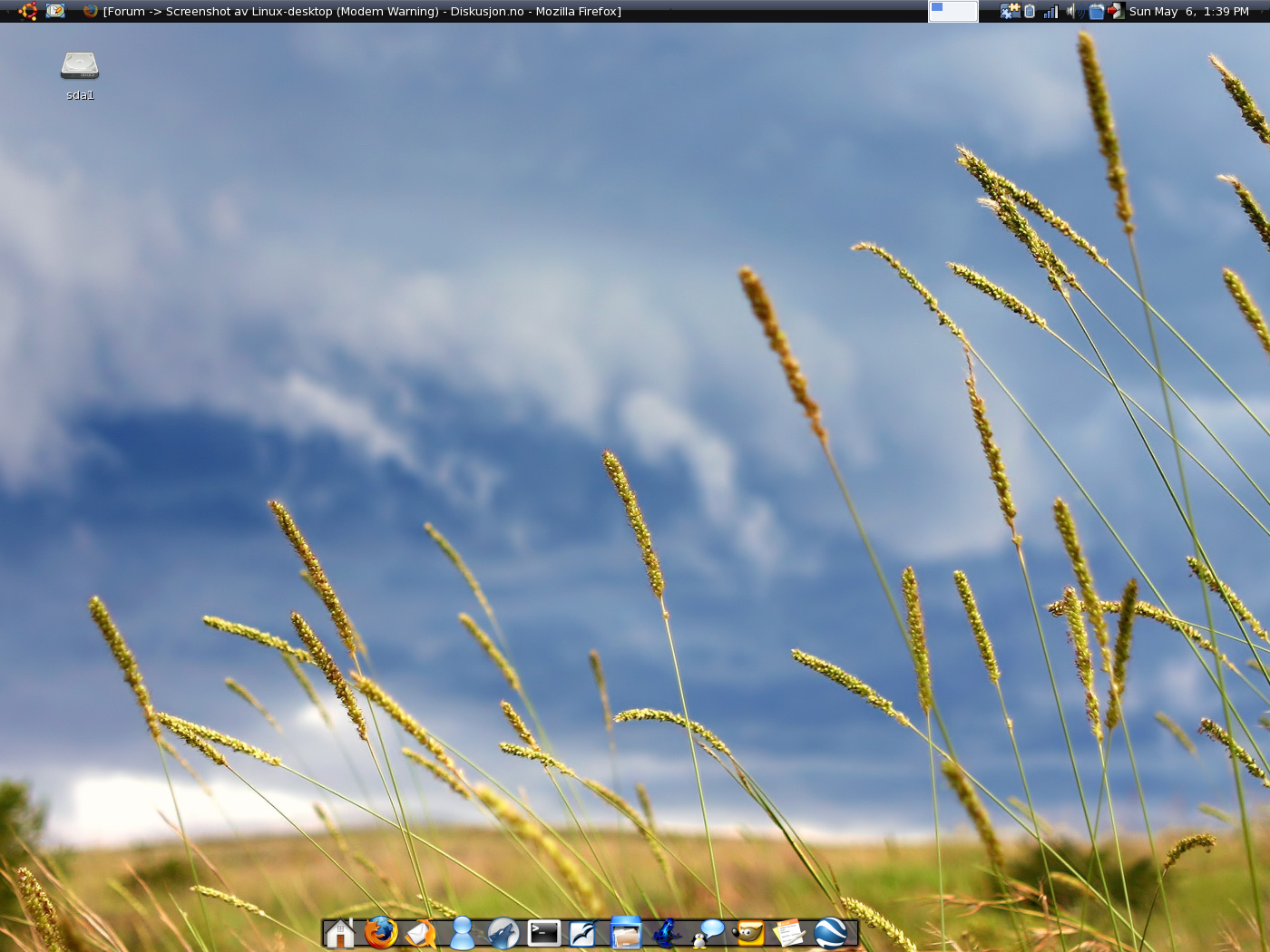
Task: Open the network signal strength indicator
Action: (1050, 11)
